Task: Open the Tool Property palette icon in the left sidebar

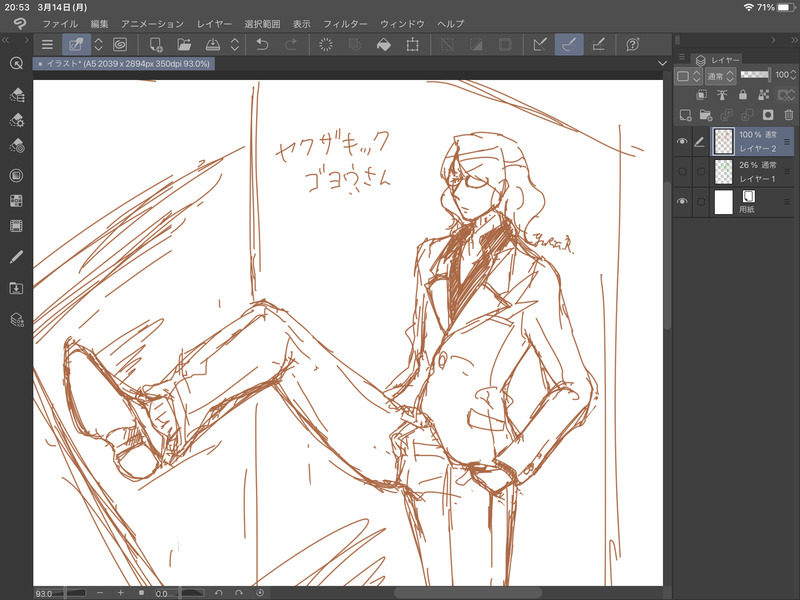Action: (x=16, y=120)
